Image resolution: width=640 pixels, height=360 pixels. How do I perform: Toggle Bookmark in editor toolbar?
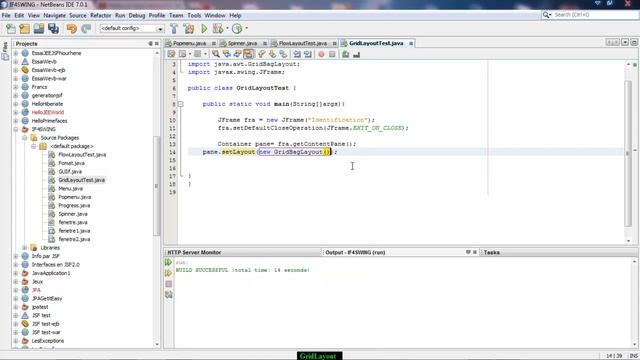click(283, 54)
